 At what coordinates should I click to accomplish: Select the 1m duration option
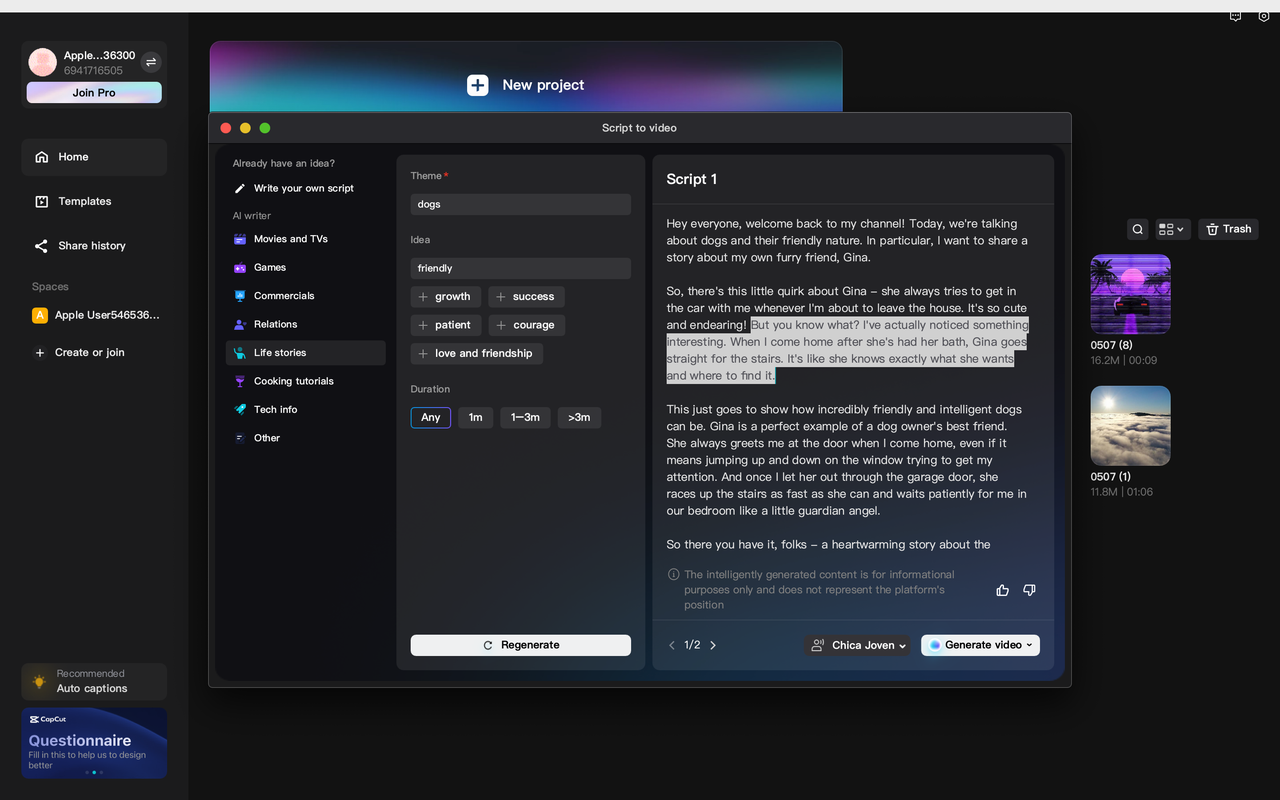click(475, 417)
